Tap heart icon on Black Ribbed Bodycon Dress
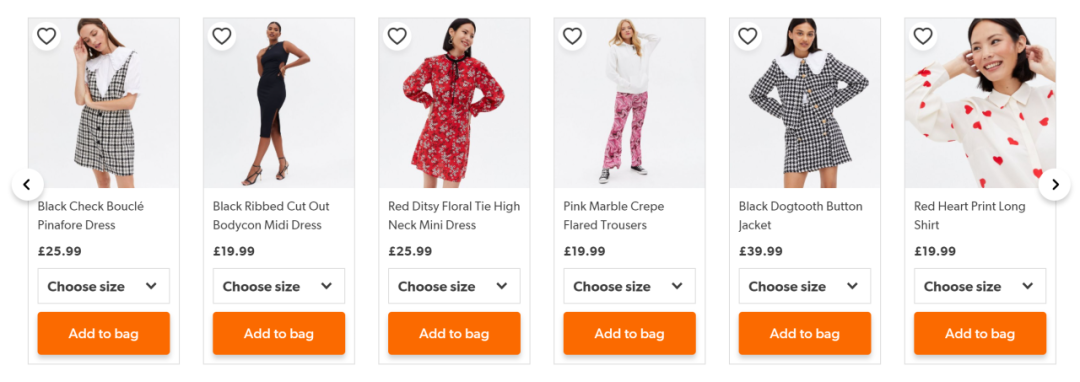1080x382 pixels. click(x=222, y=36)
